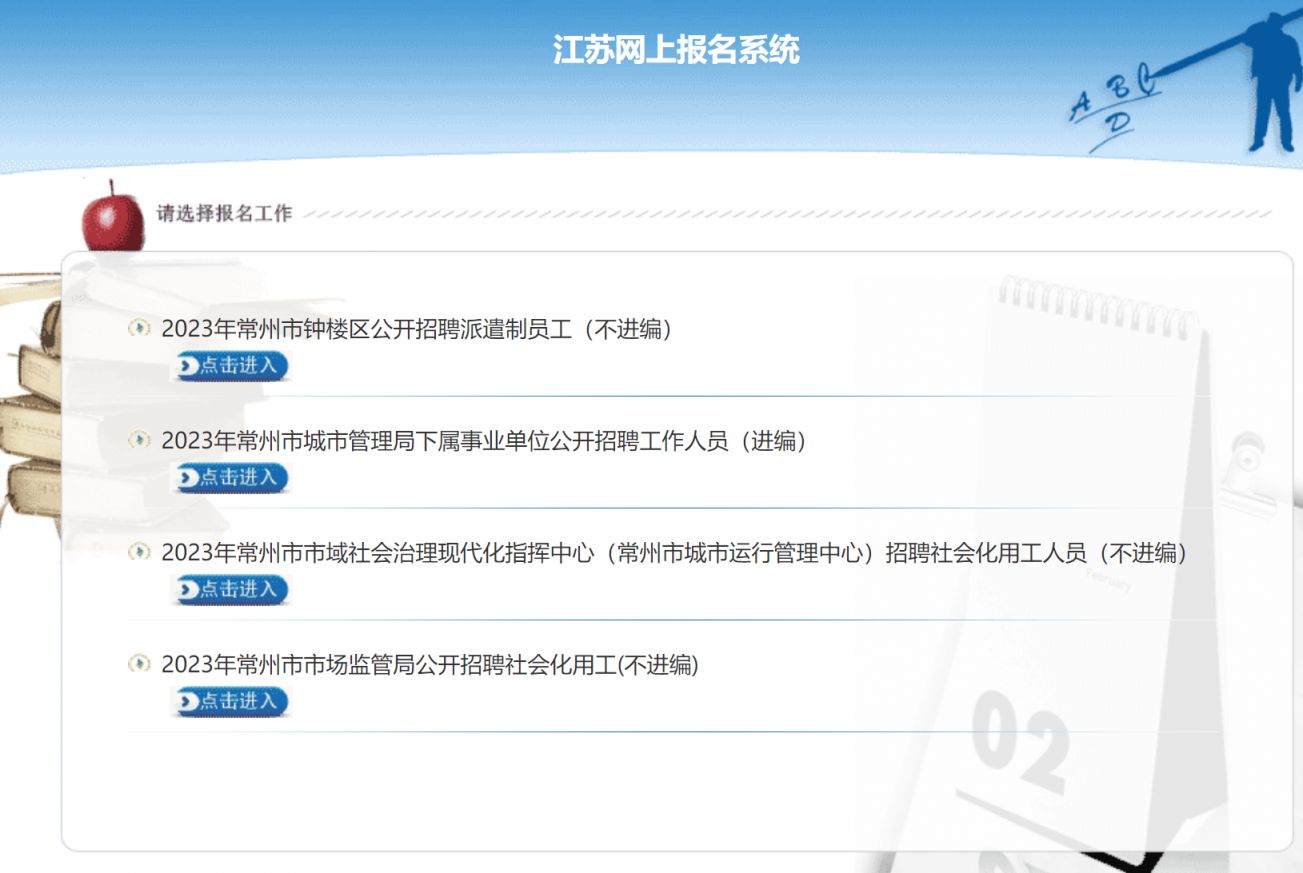The height and width of the screenshot is (873, 1303).
Task: Click bullet icon beside 城市管理局下属事业单位
Action: 139,440
